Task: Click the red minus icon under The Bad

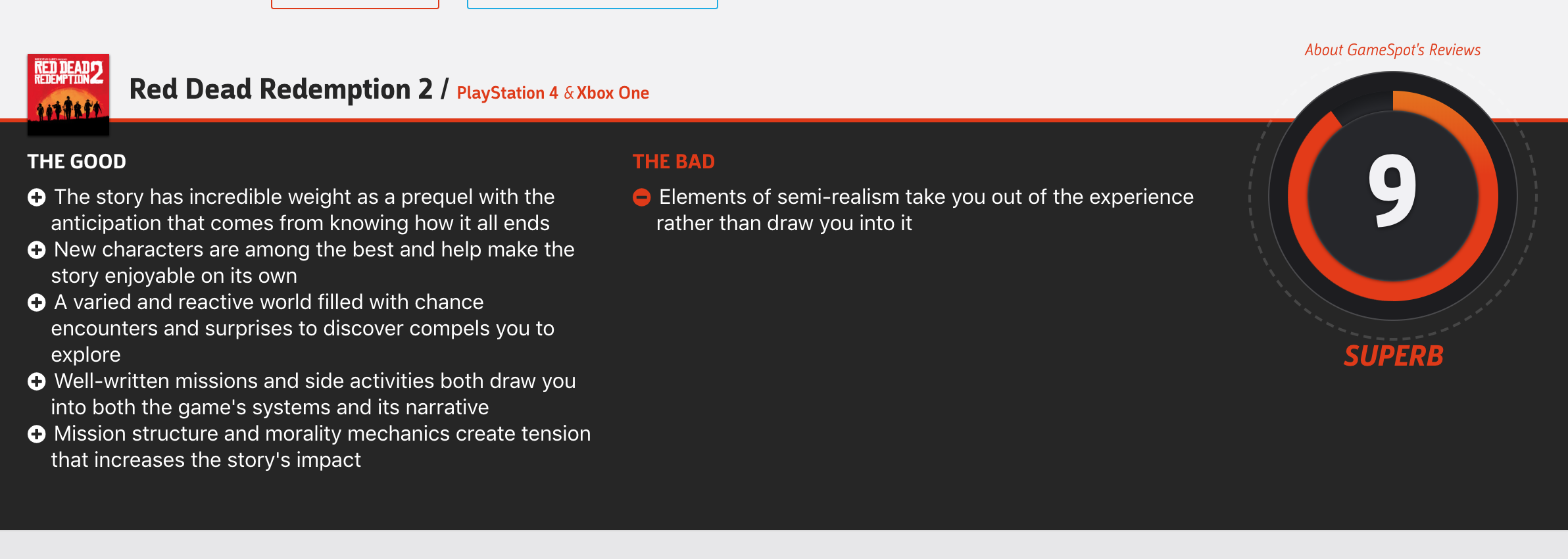Action: [641, 197]
